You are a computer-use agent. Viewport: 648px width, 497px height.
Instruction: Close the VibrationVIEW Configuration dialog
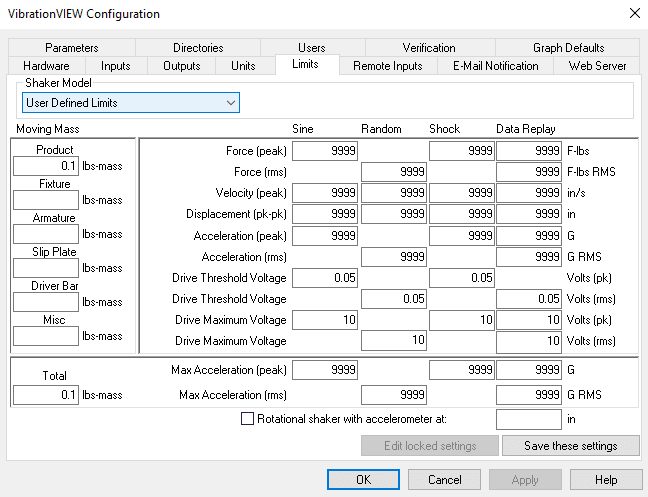point(635,13)
